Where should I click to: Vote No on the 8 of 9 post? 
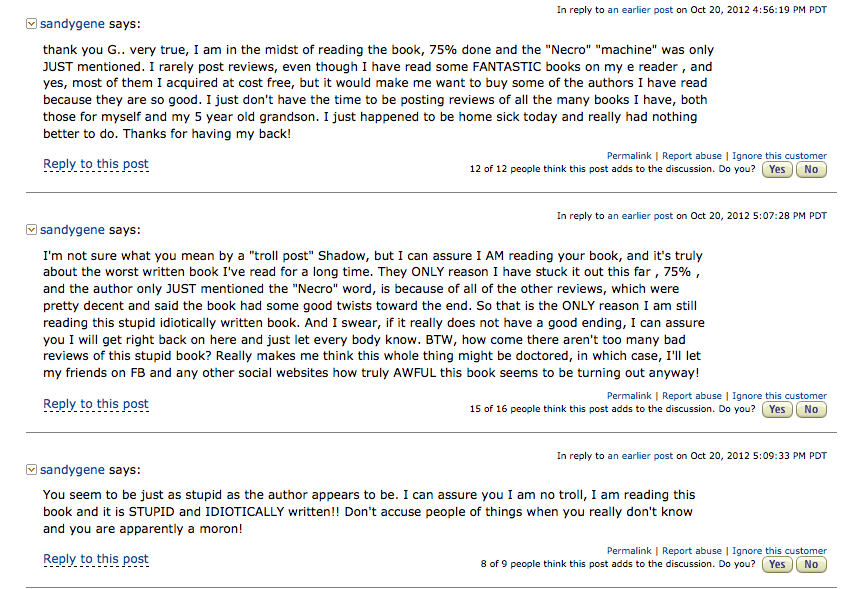[811, 565]
